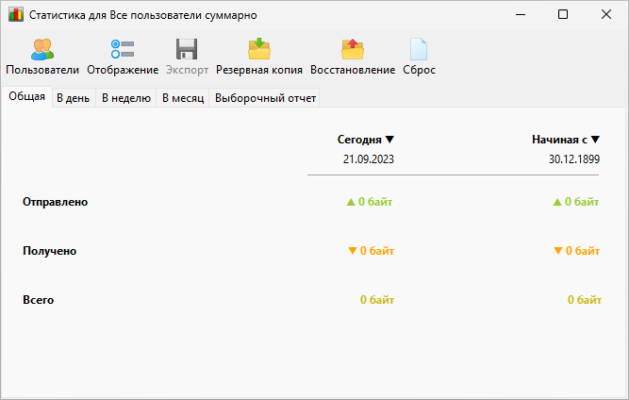Screen dimensions: 629x400
Task: Click the date 30.12.1899
Action: (574, 159)
